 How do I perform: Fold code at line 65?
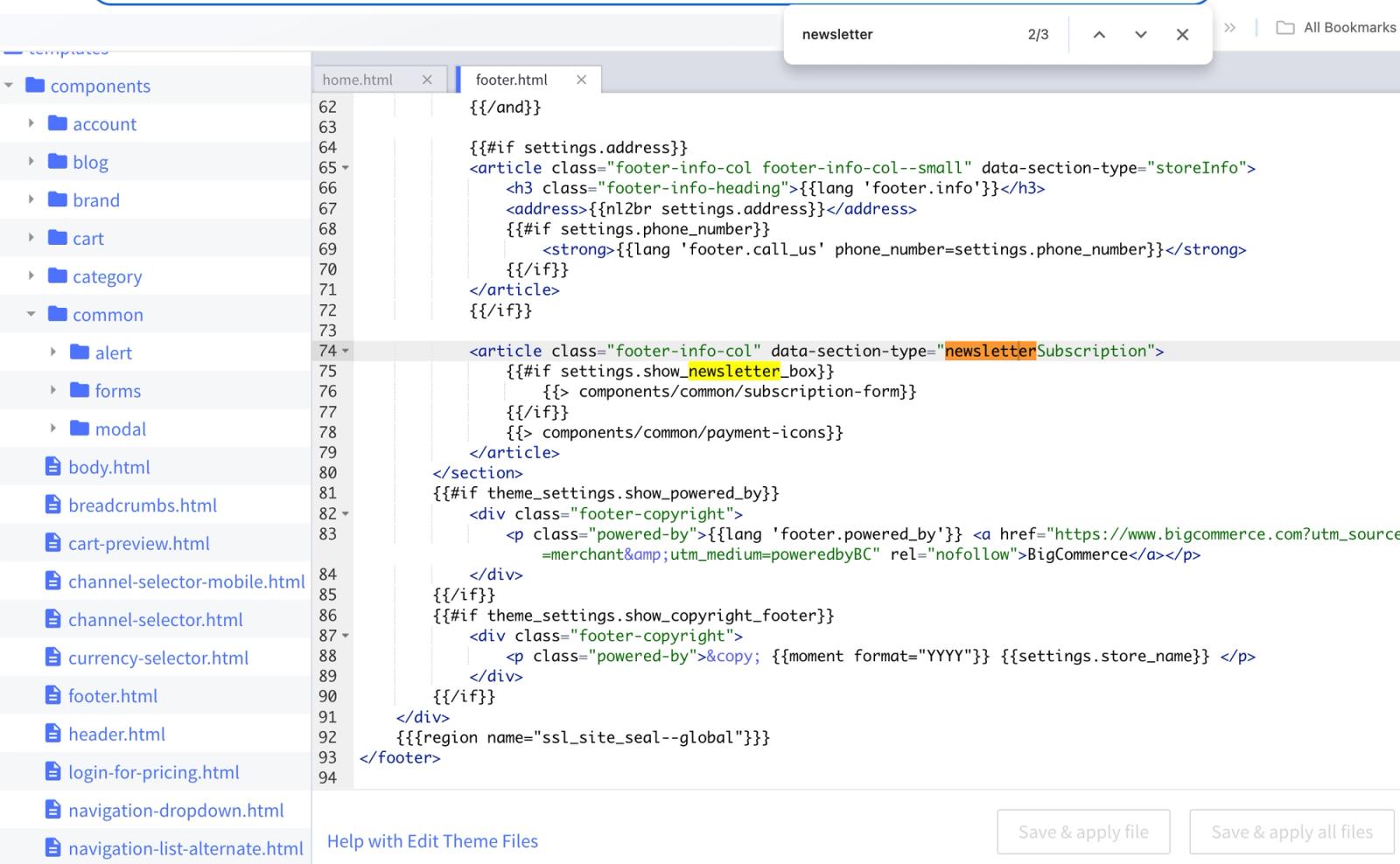[x=346, y=168]
